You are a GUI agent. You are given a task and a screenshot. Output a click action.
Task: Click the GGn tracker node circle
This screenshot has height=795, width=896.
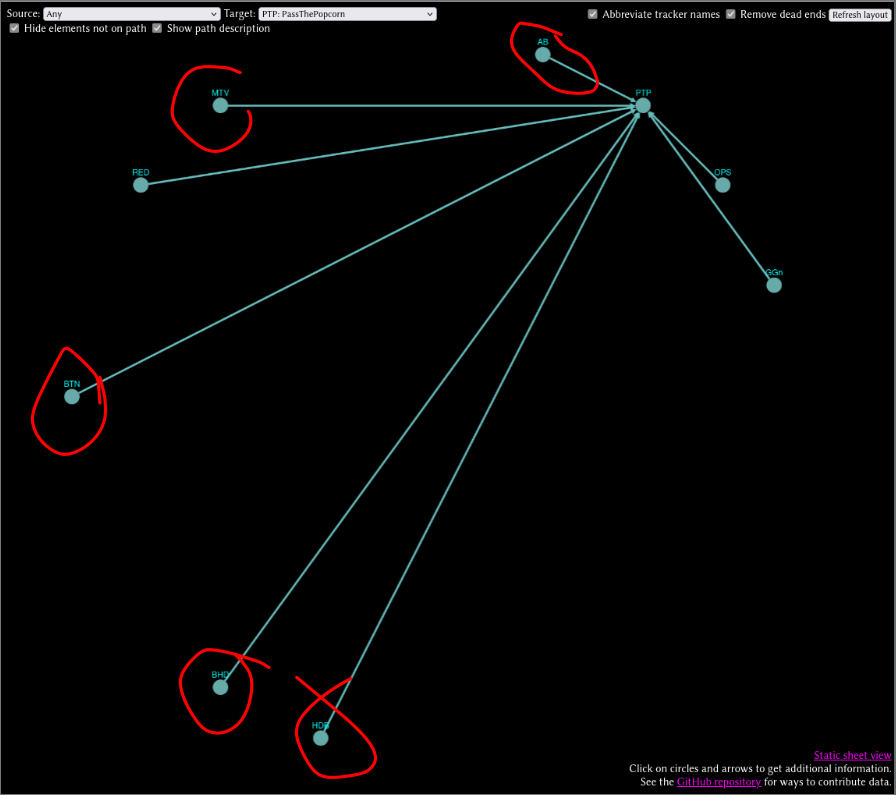[x=774, y=285]
